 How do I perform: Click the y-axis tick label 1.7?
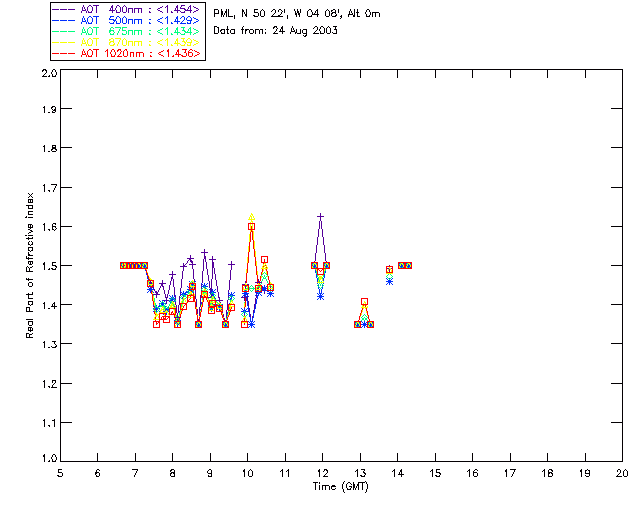click(49, 188)
